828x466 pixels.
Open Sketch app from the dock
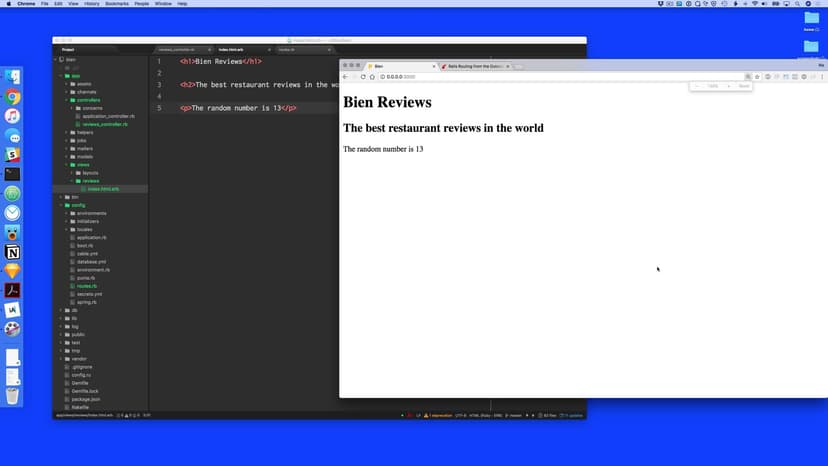[12, 271]
